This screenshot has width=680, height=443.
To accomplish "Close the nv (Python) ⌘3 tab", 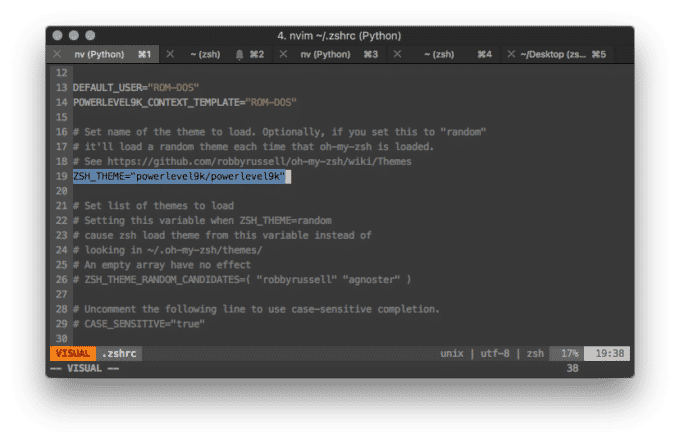I will [283, 54].
